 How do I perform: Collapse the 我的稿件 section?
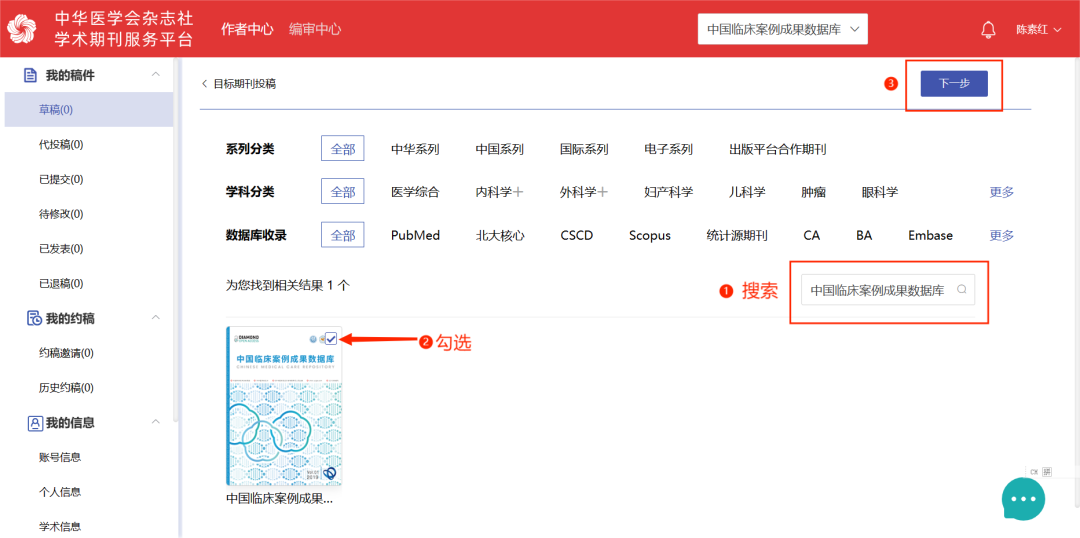[156, 74]
